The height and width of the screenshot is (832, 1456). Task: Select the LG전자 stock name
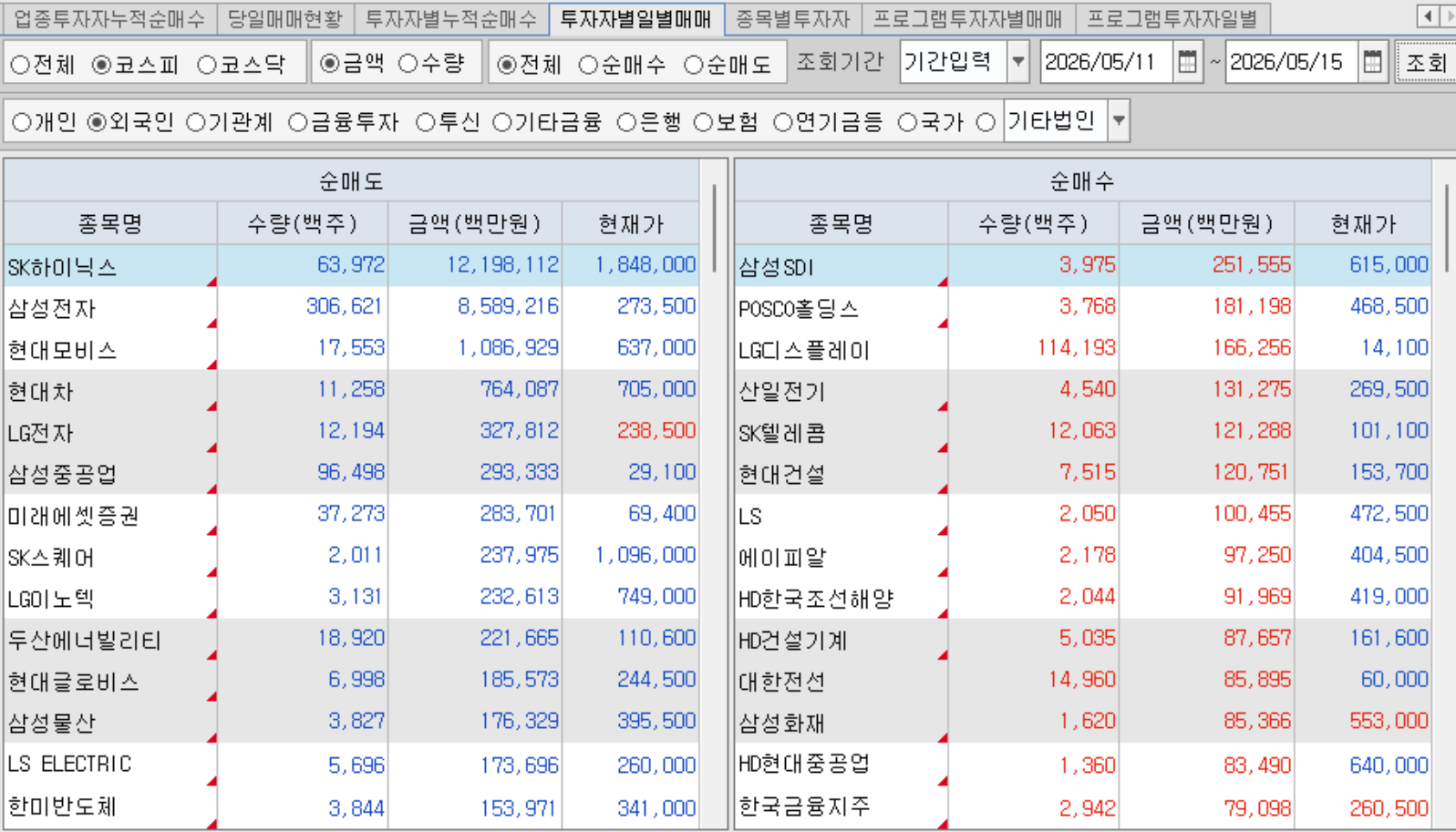tap(40, 433)
